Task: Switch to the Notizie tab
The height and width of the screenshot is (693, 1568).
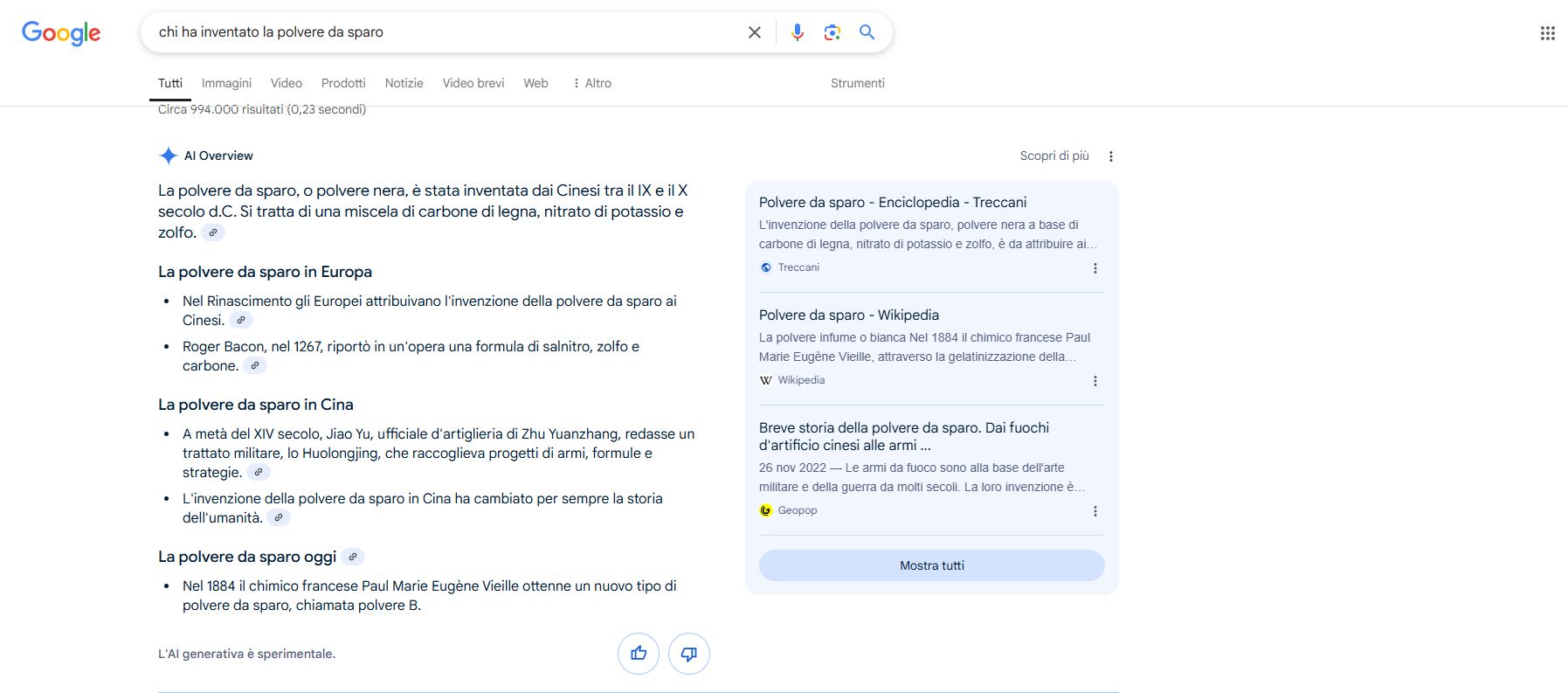Action: [x=404, y=83]
